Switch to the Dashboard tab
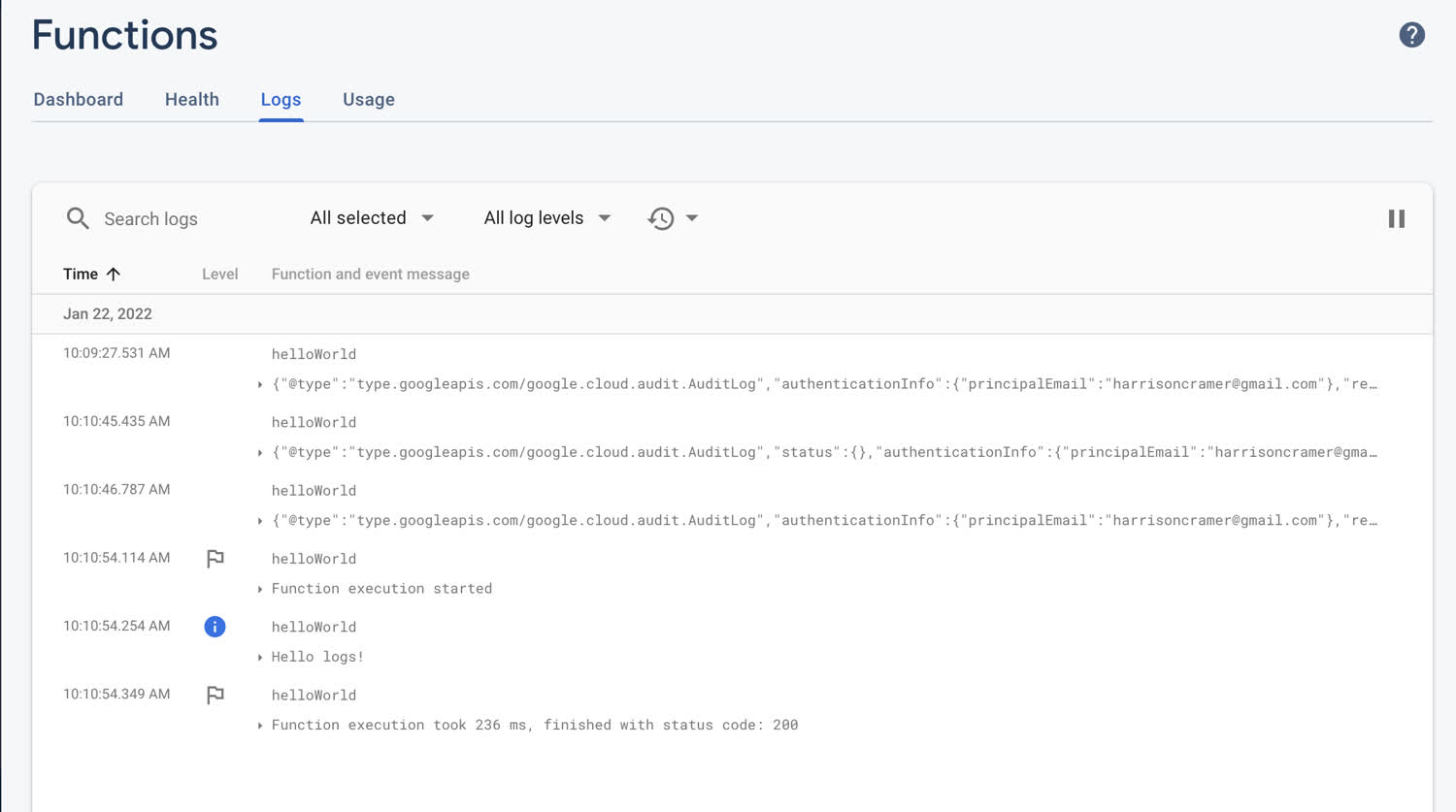Viewport: 1456px width, 812px height. [79, 99]
